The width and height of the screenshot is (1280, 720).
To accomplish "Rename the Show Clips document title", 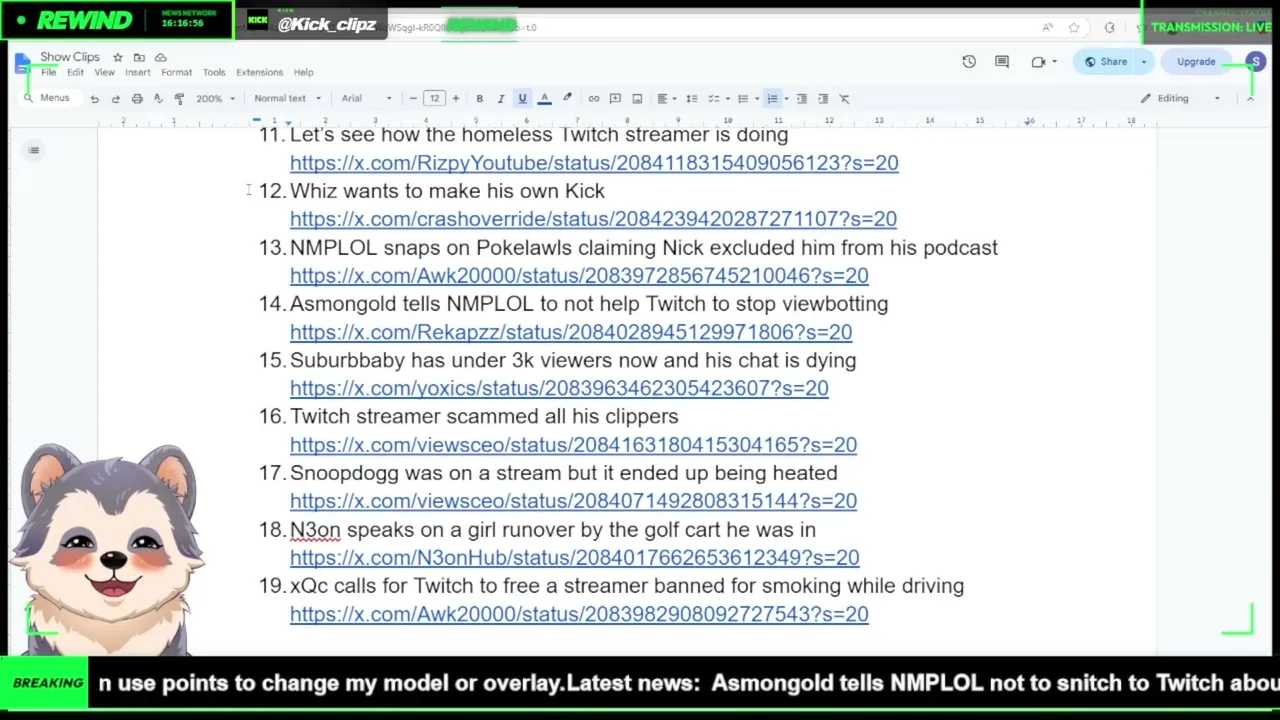I will (70, 57).
